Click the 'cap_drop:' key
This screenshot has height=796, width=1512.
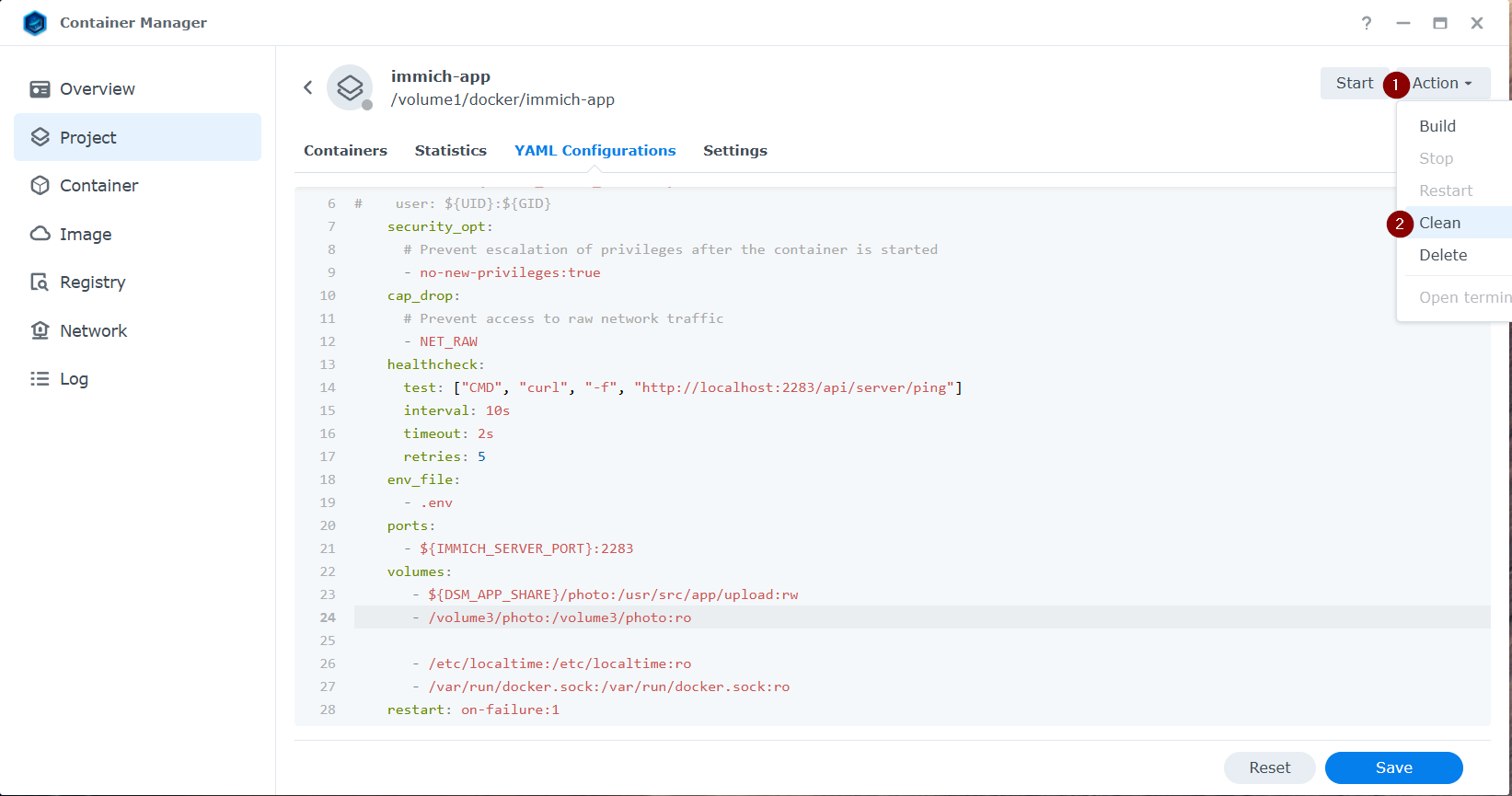(x=423, y=295)
